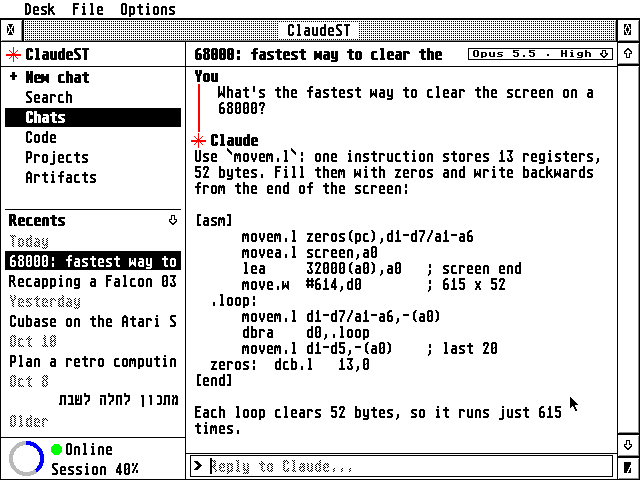
Task: Click the 'Older' label
Action: (29, 421)
